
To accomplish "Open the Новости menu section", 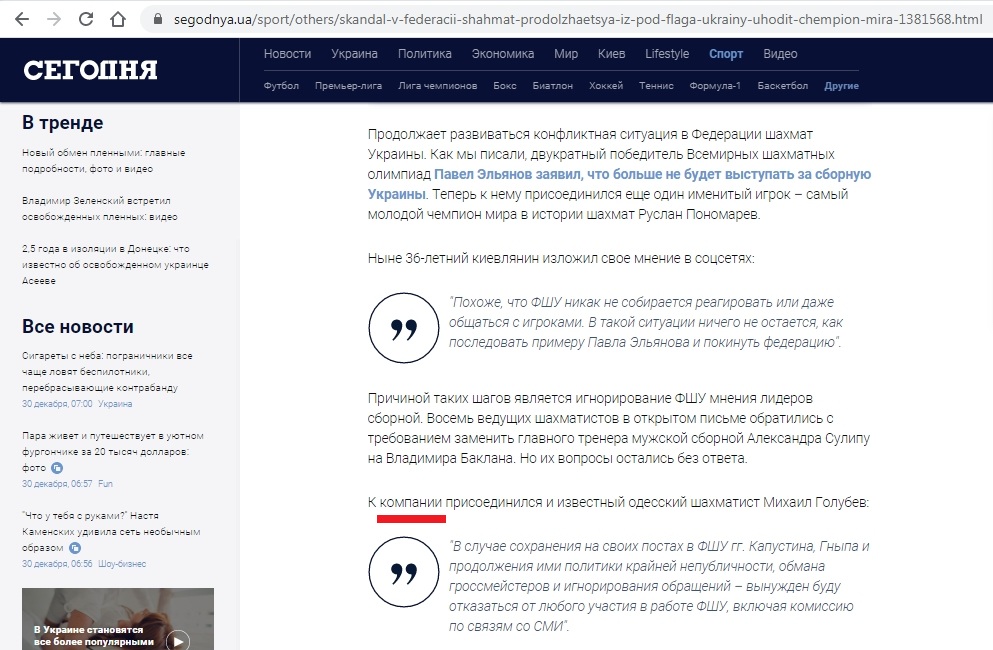I will coord(288,54).
